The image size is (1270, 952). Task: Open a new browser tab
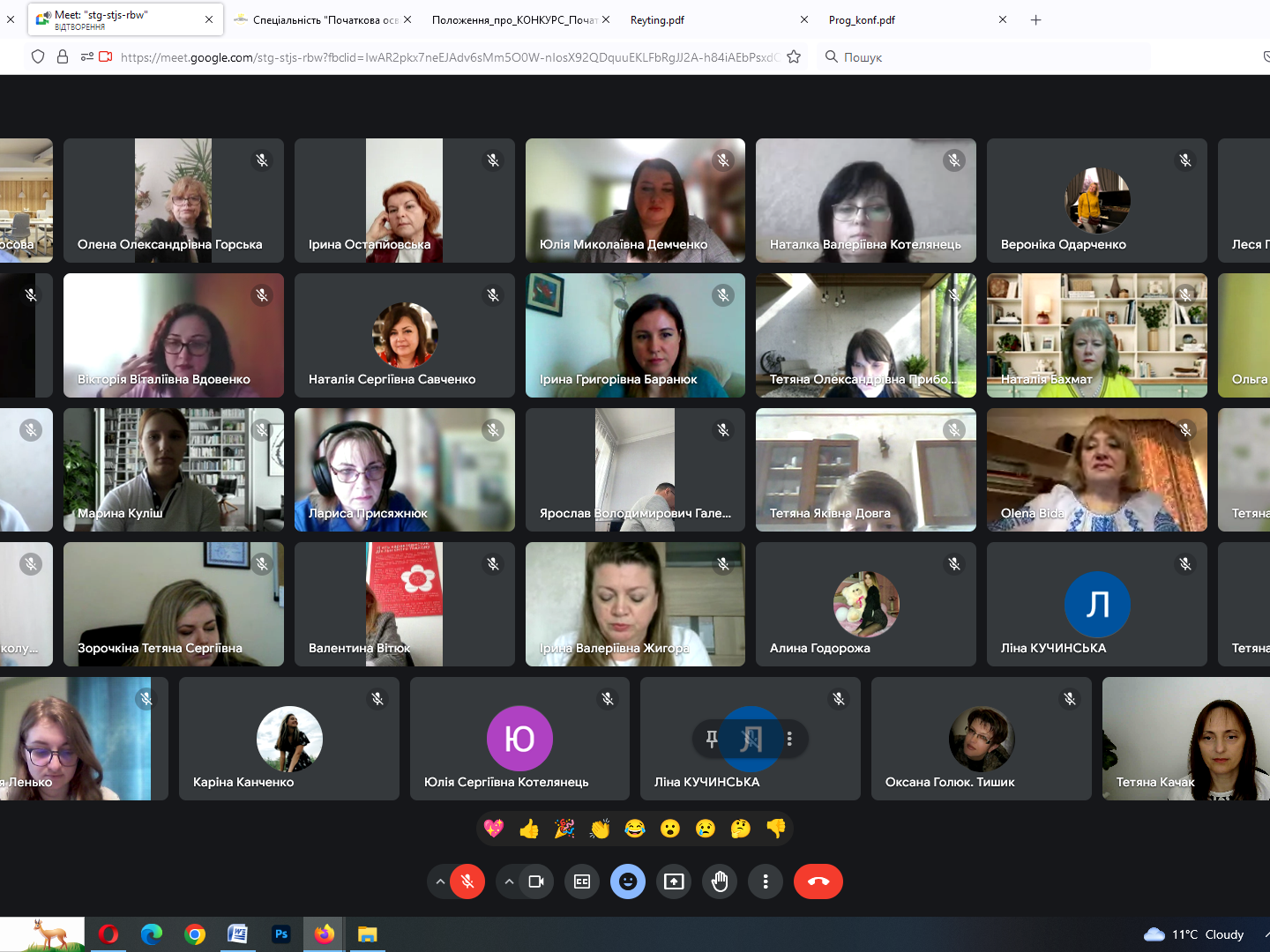pos(1036,19)
